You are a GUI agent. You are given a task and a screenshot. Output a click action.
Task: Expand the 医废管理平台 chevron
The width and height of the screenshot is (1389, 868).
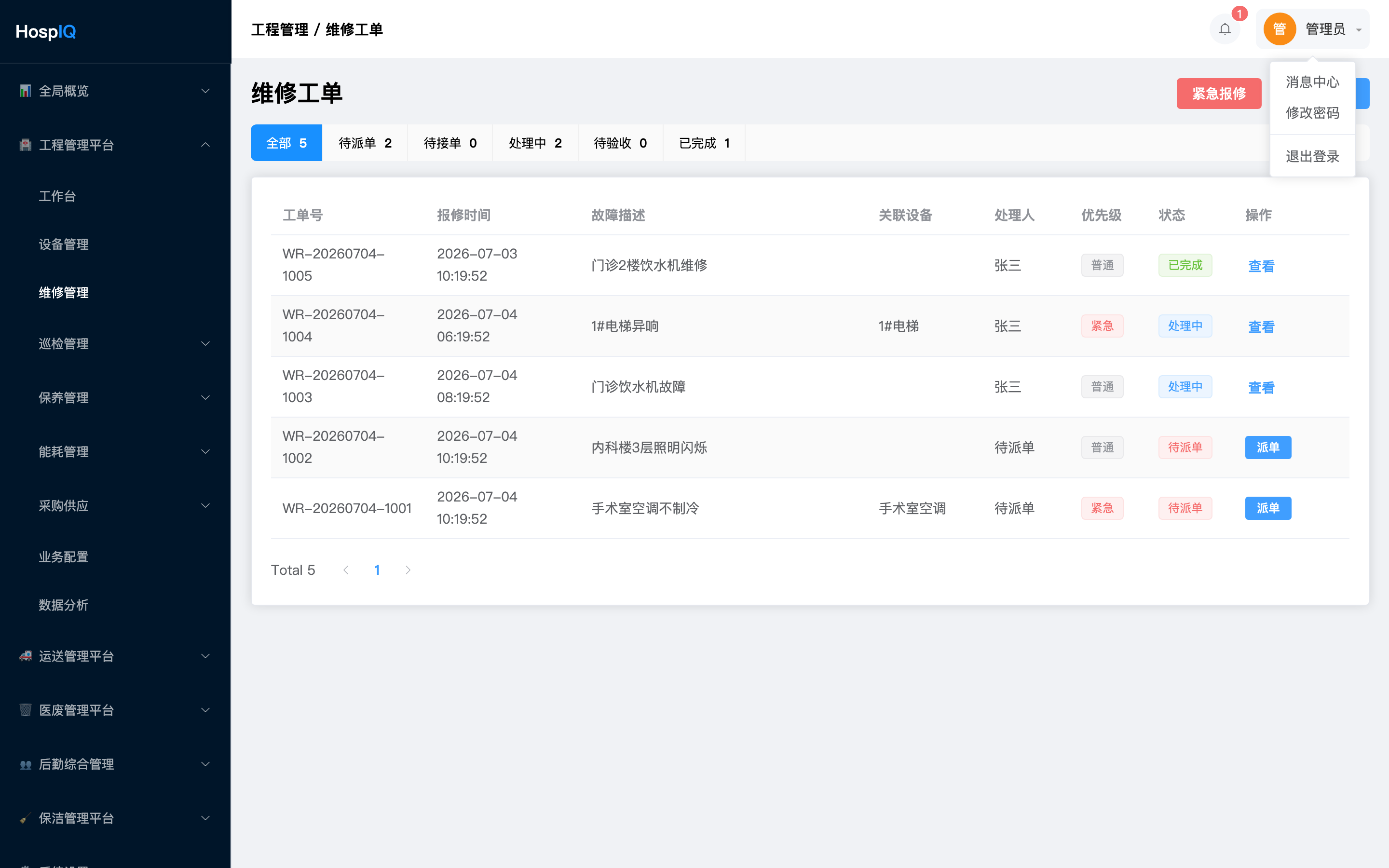pos(205,709)
